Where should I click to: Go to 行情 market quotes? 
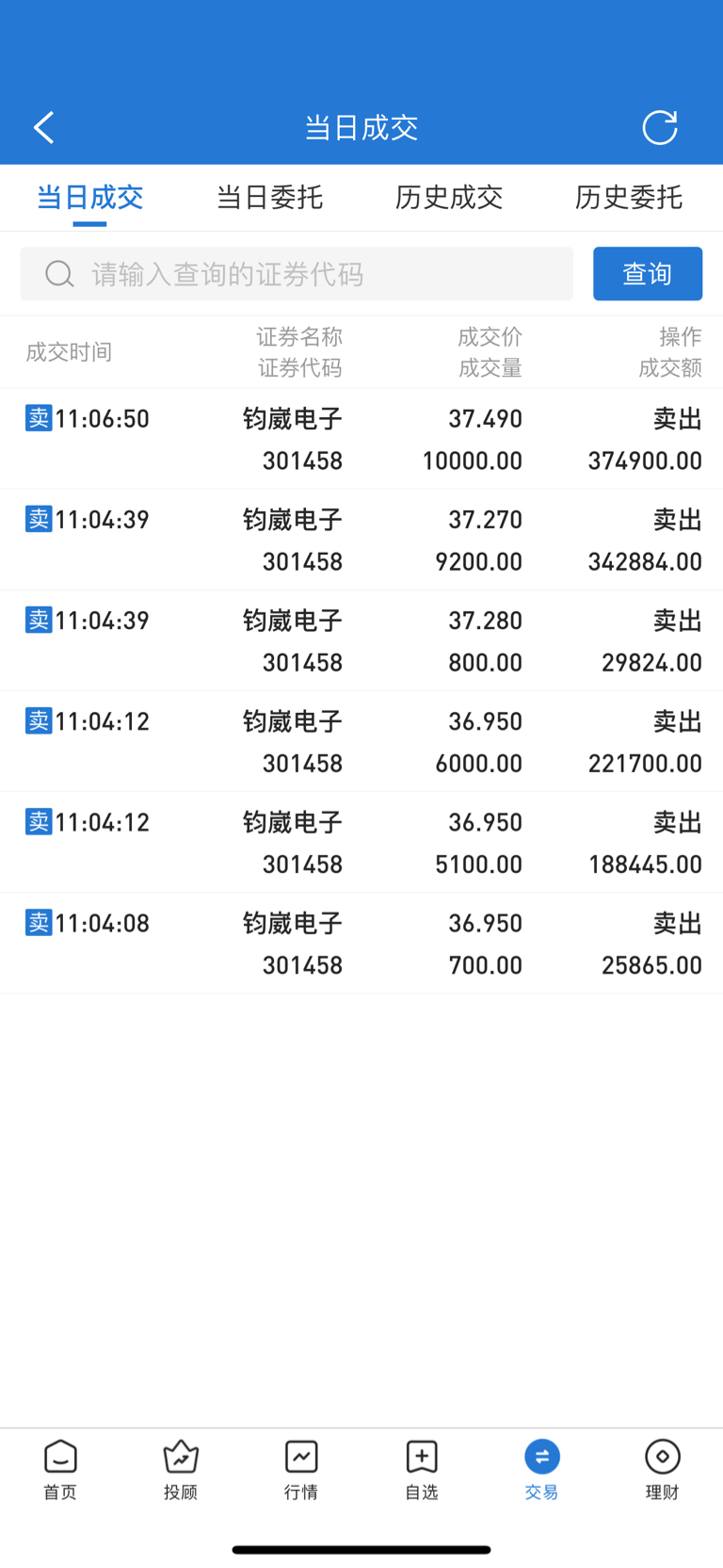[x=301, y=1468]
